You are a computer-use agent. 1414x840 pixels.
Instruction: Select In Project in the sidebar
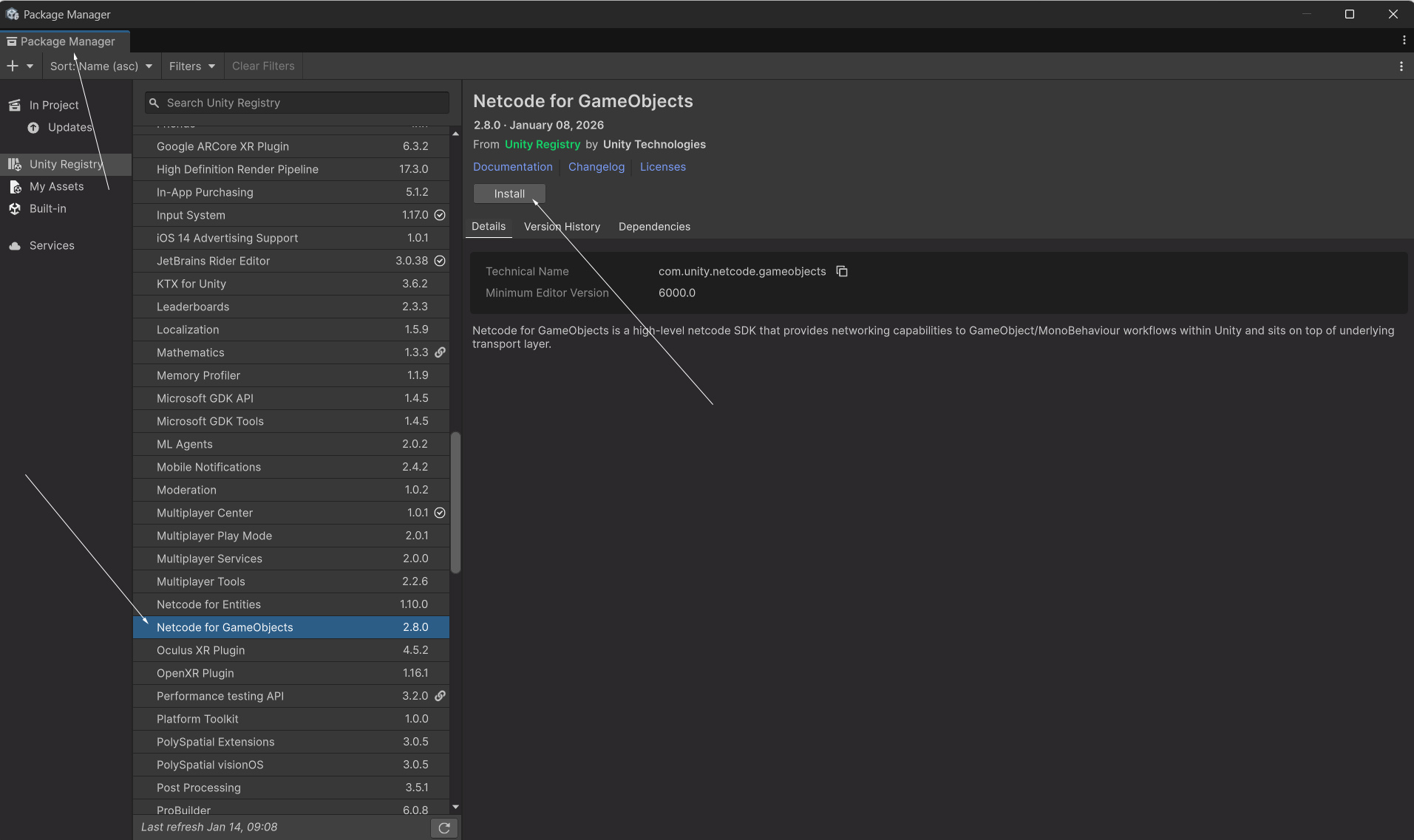[x=53, y=106]
